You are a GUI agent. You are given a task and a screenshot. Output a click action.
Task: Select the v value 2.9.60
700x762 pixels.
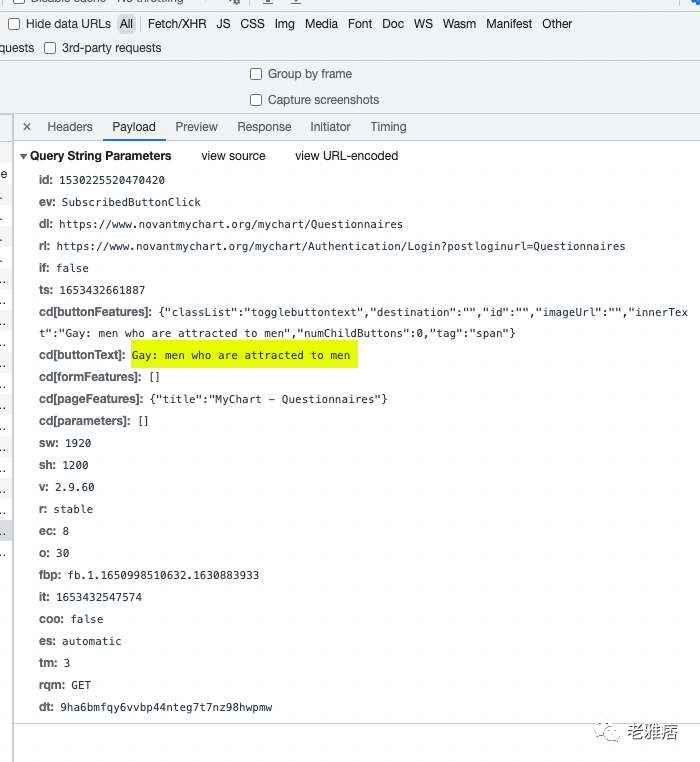click(74, 487)
